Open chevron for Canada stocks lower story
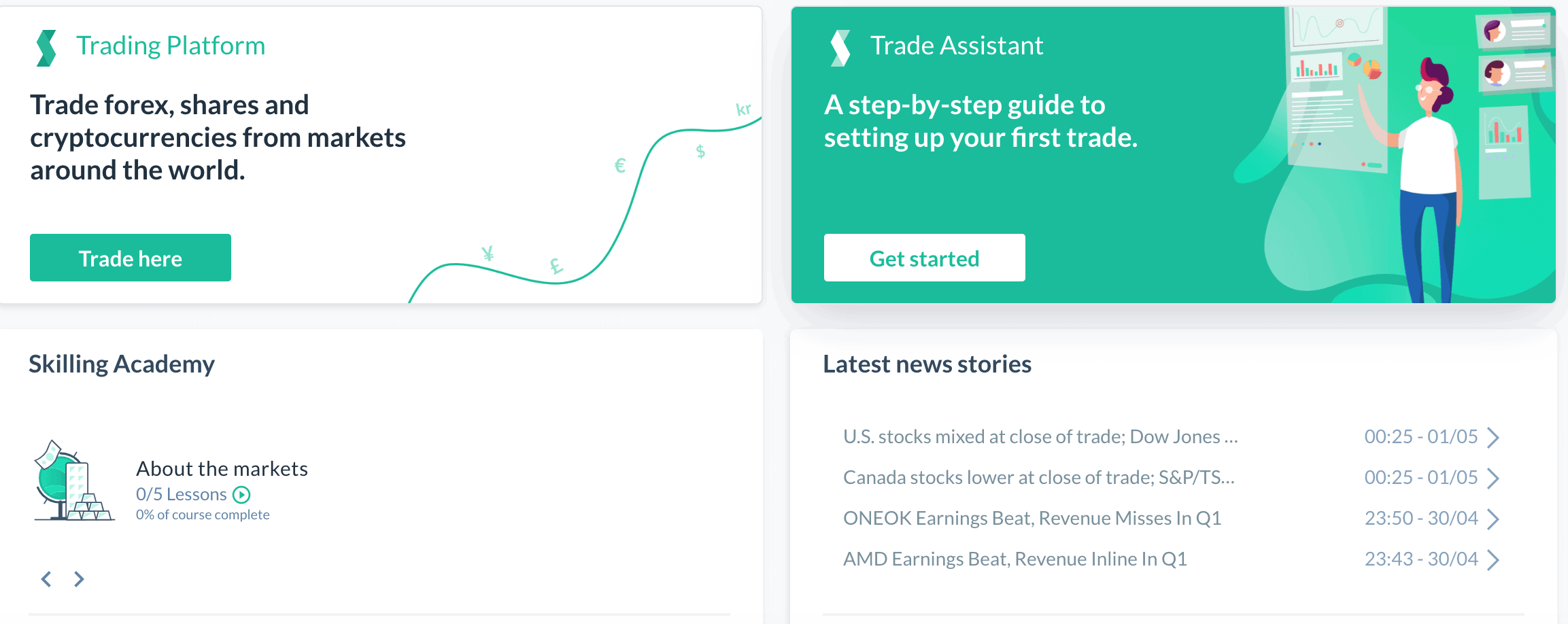The width and height of the screenshot is (1568, 624). coord(1493,478)
